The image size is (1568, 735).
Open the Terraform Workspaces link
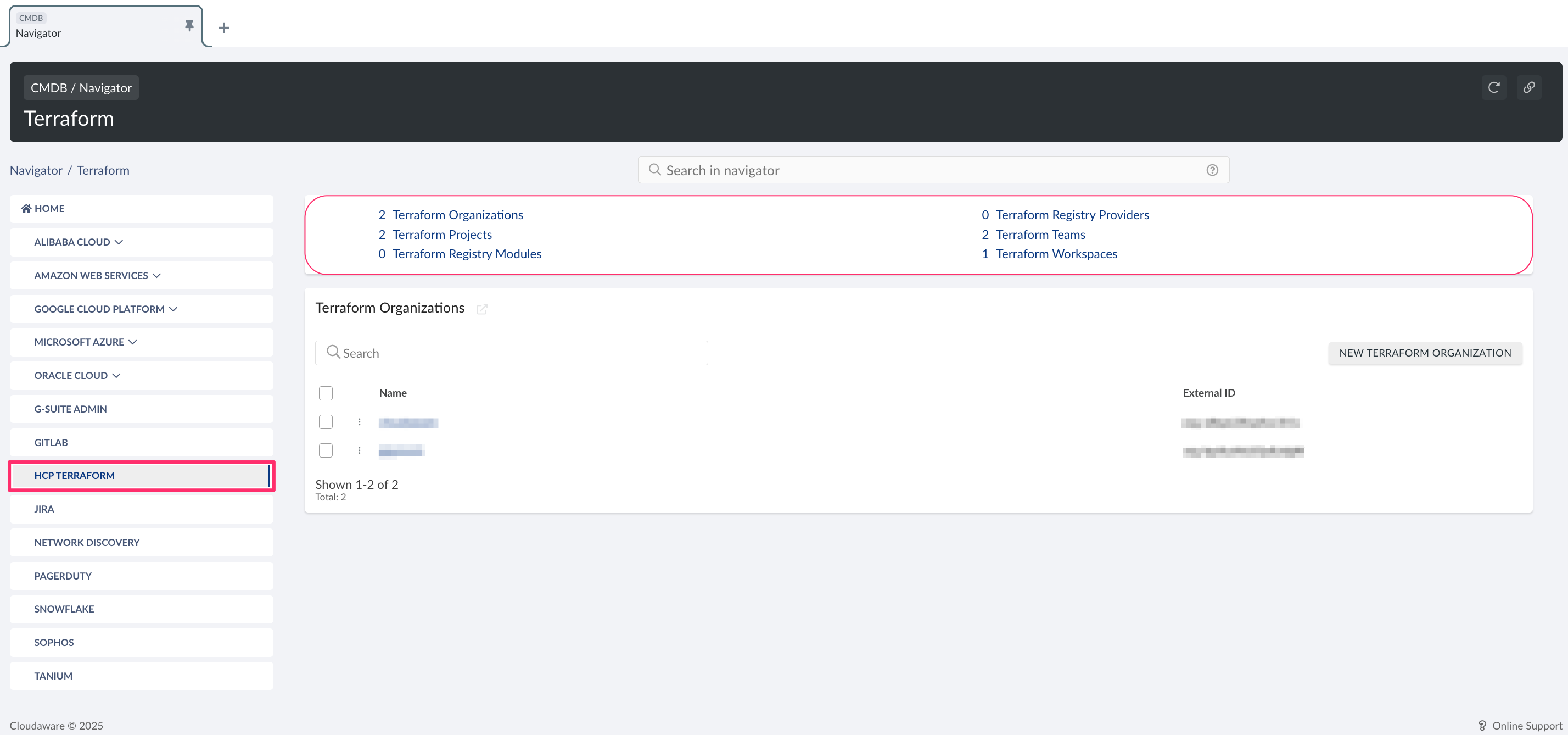[1055, 254]
